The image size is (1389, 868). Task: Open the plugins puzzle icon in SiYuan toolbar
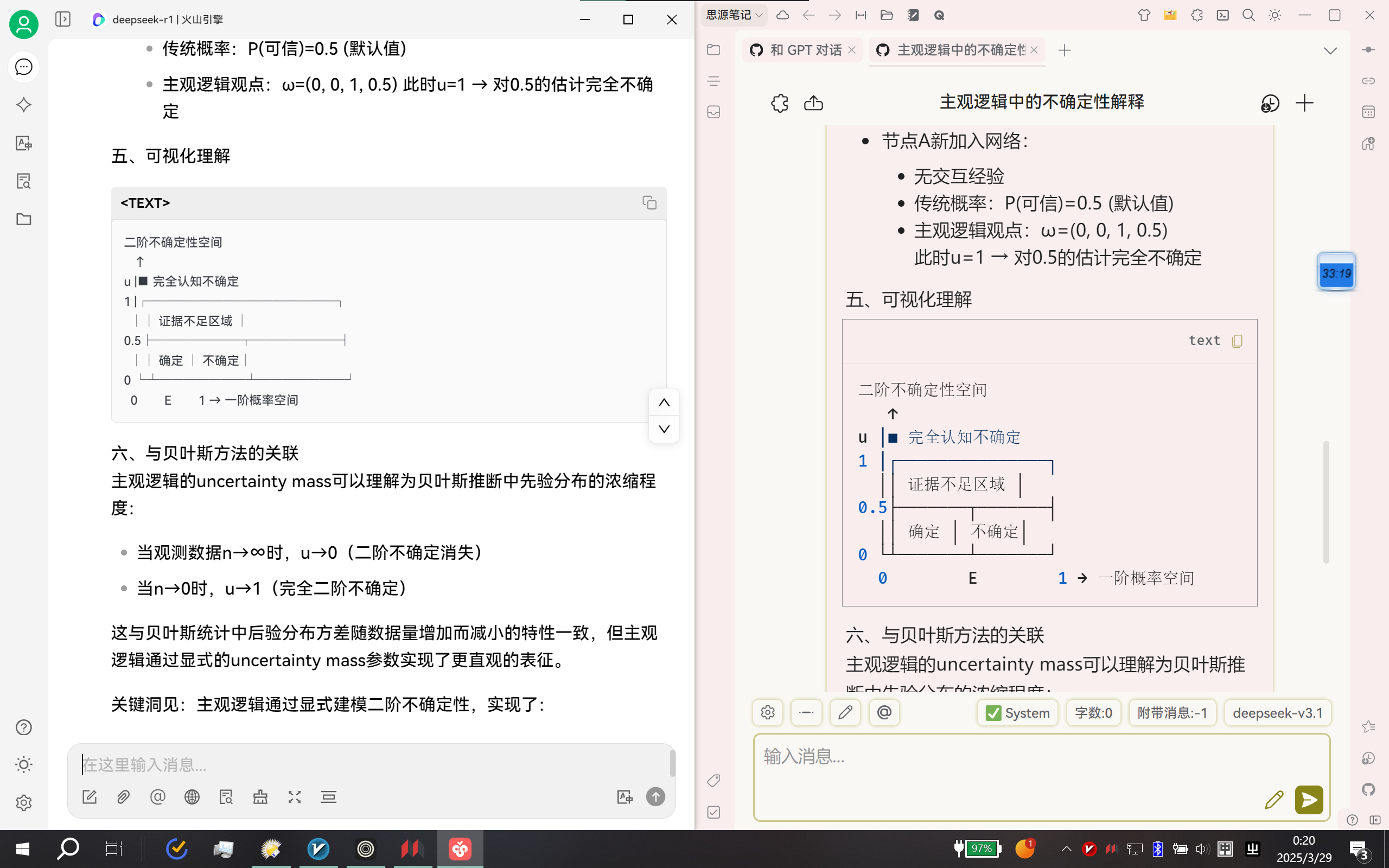point(1197,16)
